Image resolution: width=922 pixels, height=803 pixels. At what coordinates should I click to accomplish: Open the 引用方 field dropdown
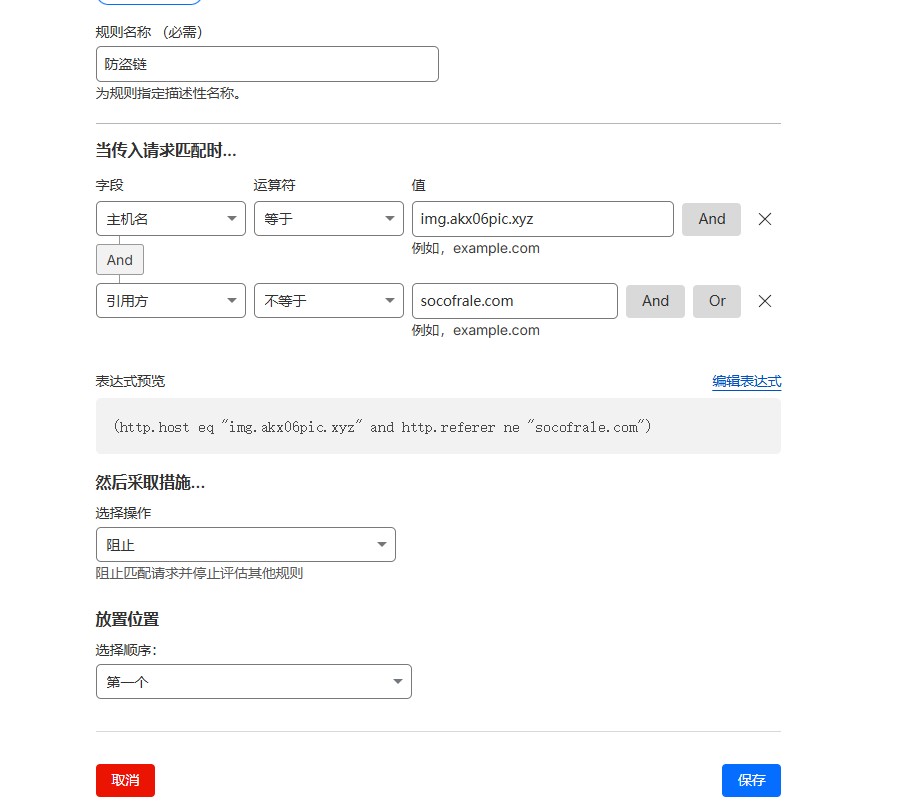tap(171, 301)
